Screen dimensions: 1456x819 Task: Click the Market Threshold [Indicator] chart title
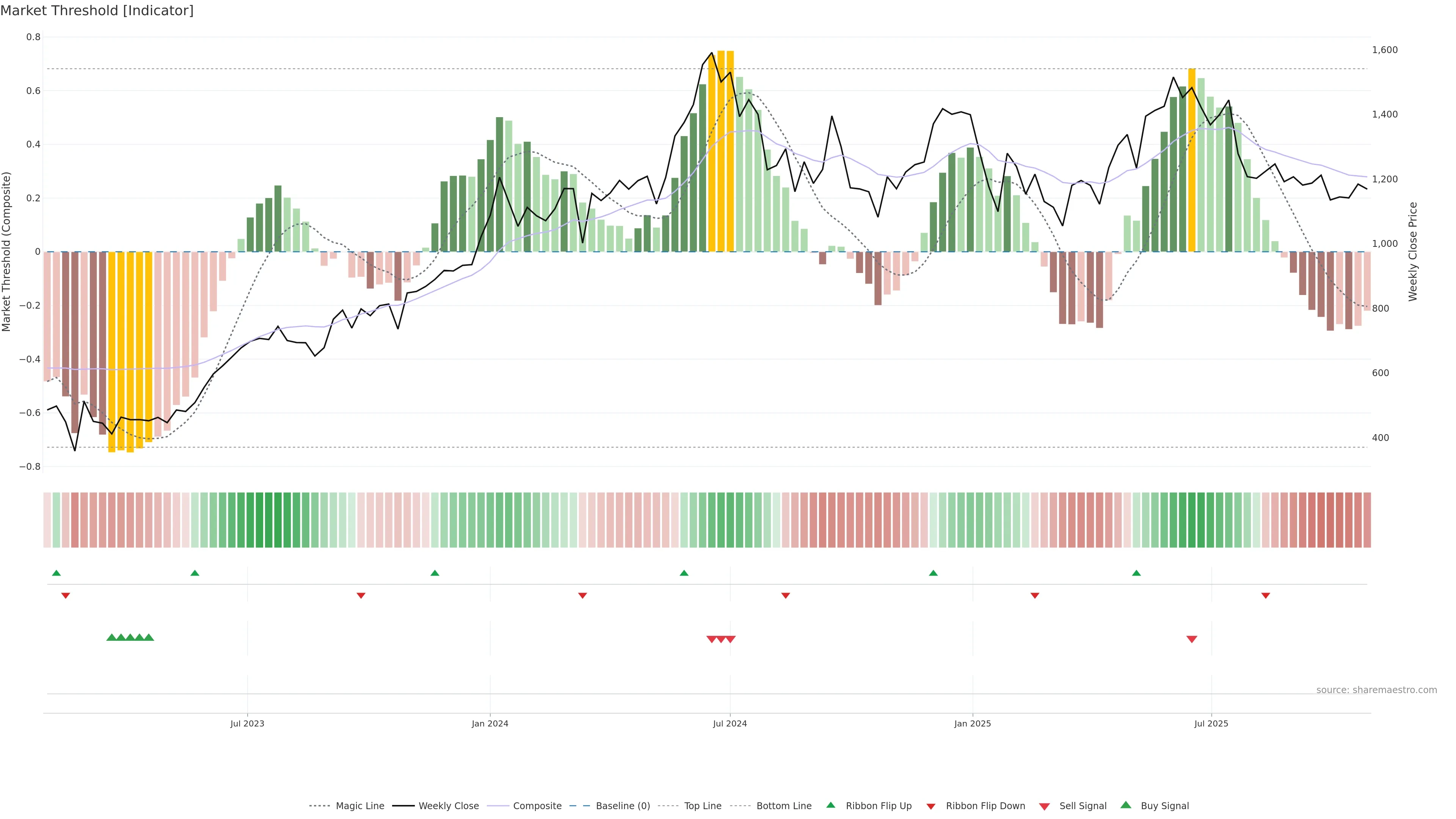[97, 11]
